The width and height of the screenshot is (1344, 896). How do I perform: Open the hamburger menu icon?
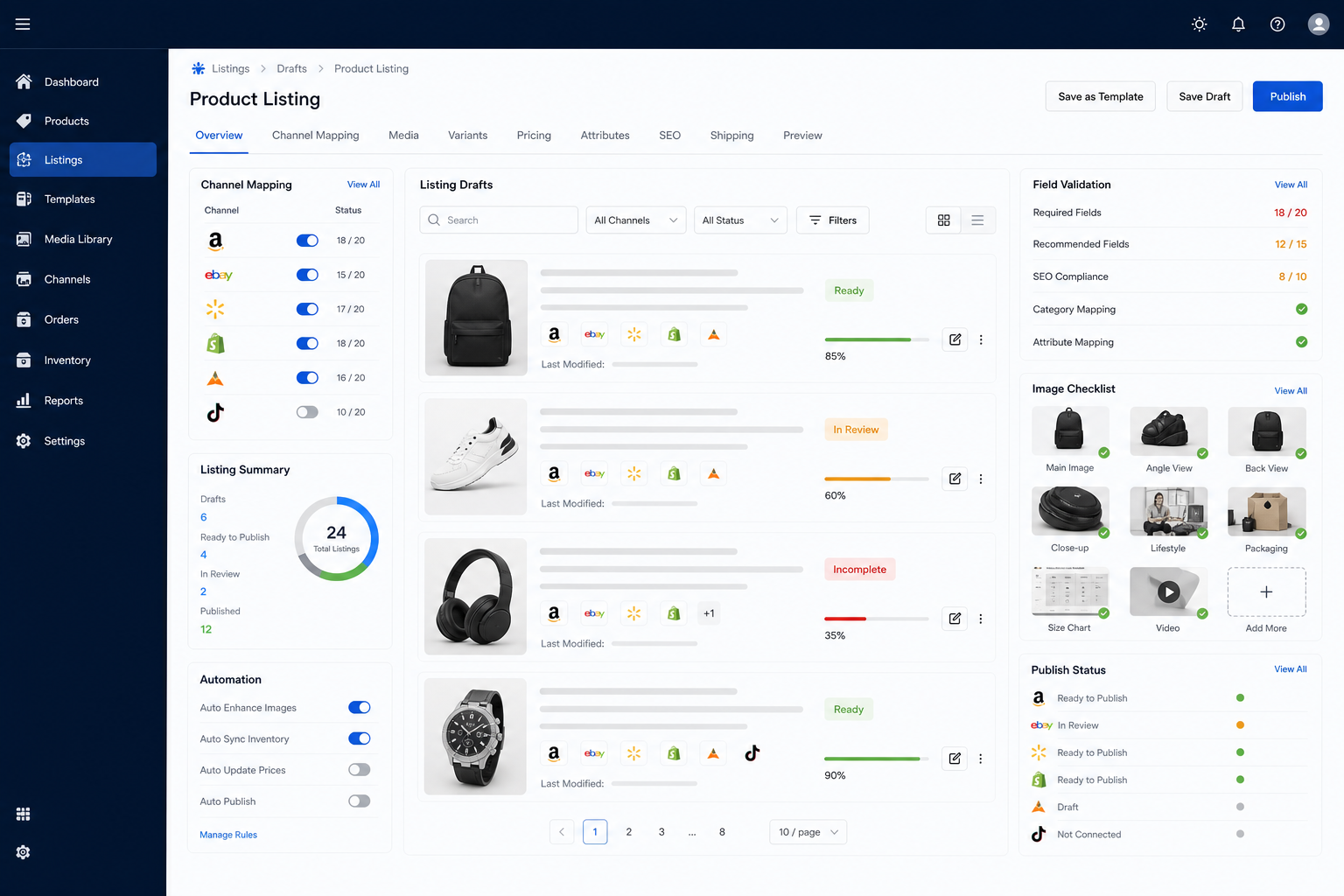pyautogui.click(x=23, y=24)
